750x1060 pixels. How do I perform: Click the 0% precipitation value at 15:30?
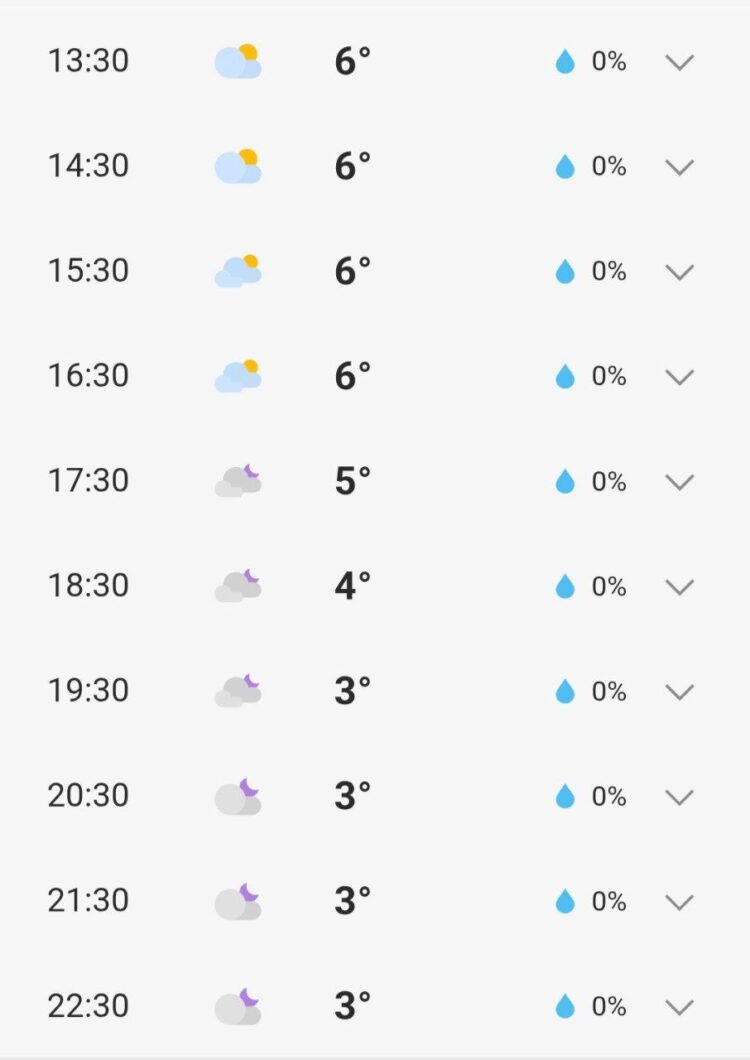609,271
